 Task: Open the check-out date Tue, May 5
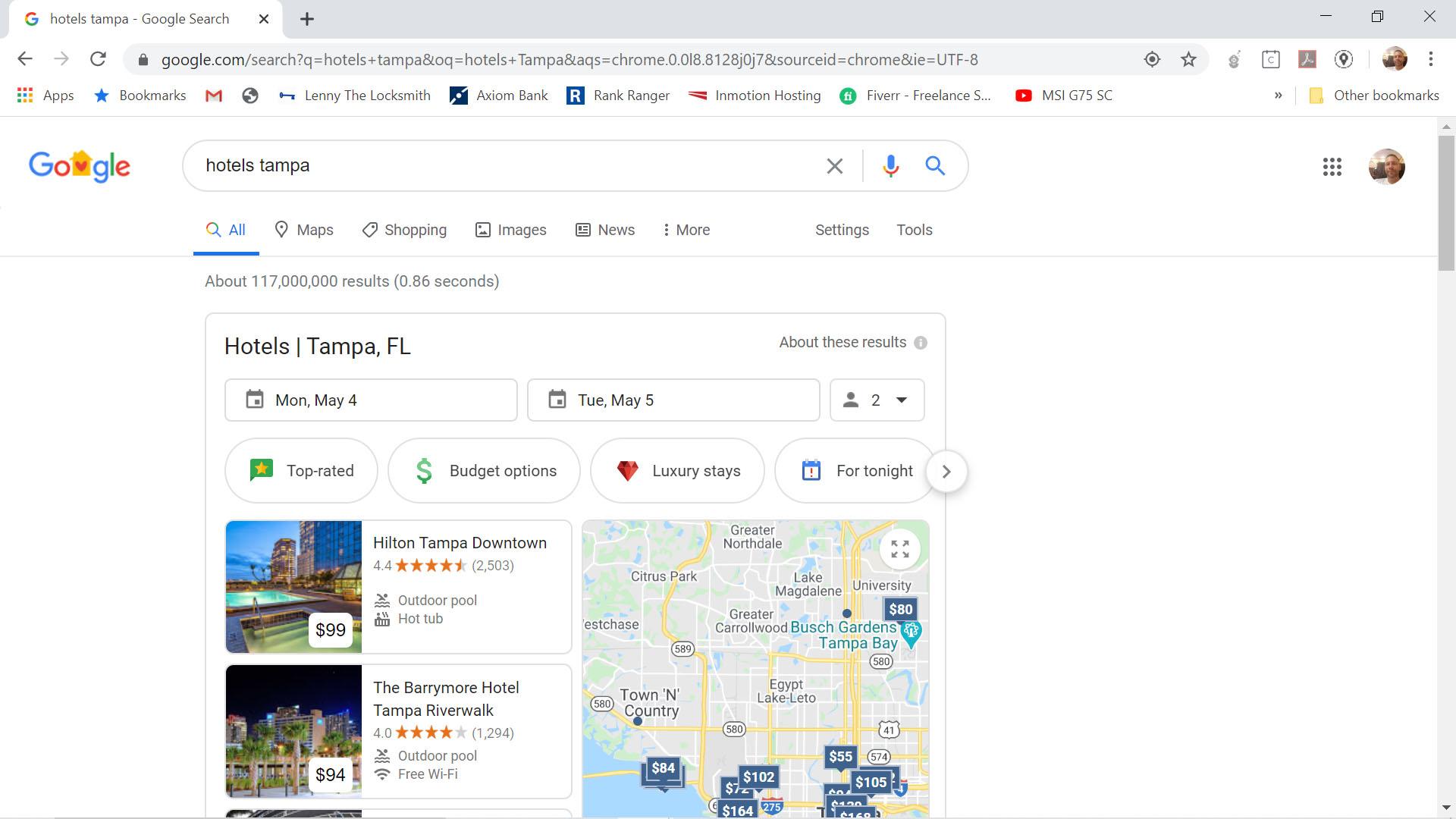click(x=673, y=400)
